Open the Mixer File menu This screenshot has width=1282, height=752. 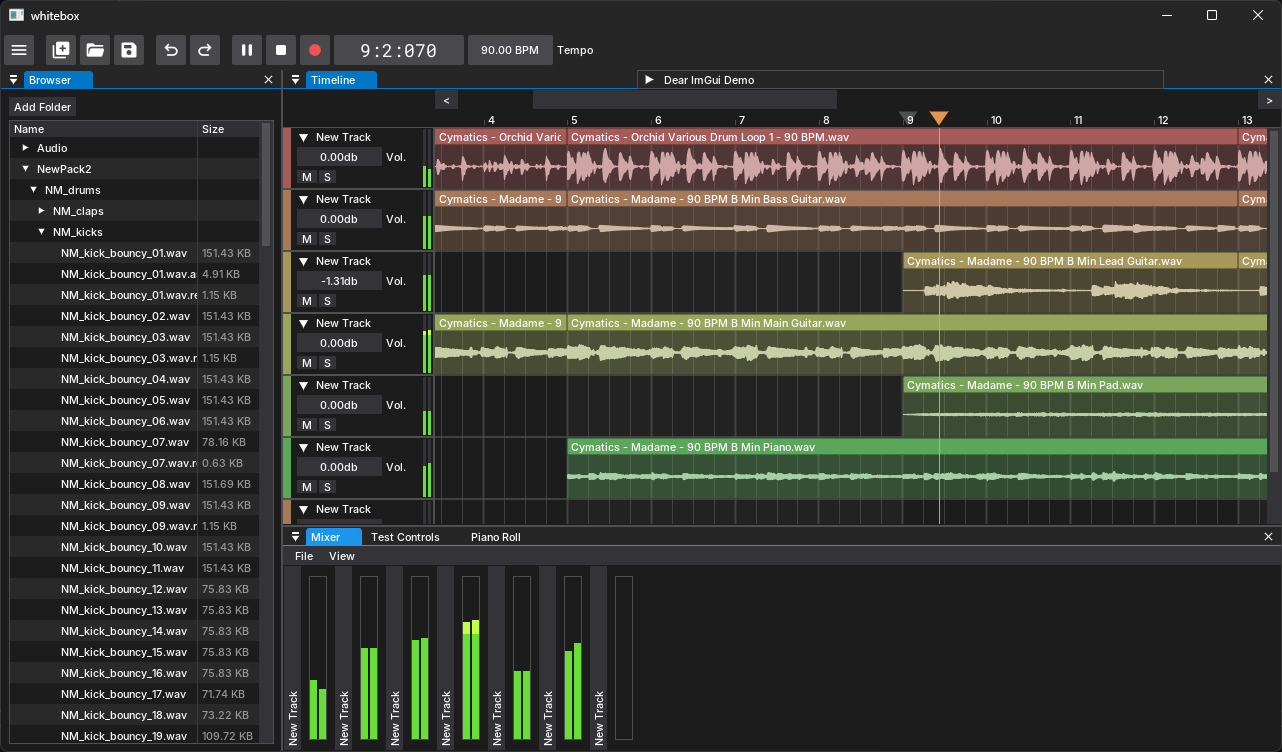click(304, 556)
